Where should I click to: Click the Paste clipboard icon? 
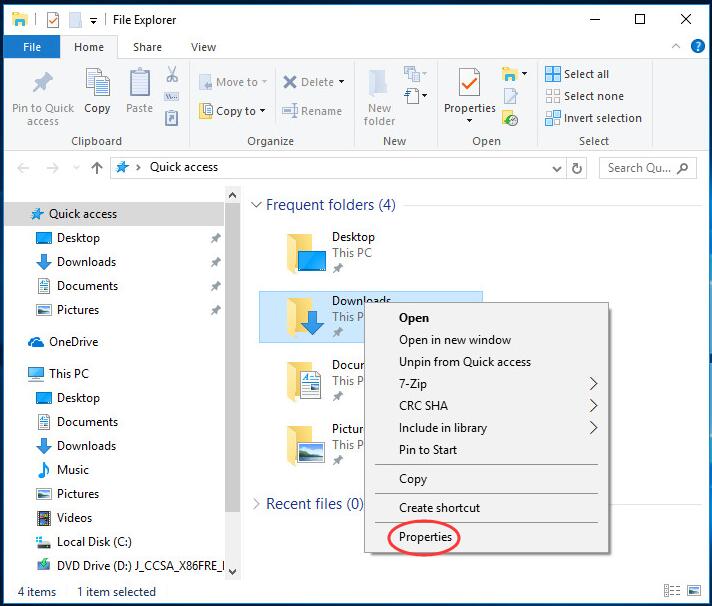click(140, 84)
